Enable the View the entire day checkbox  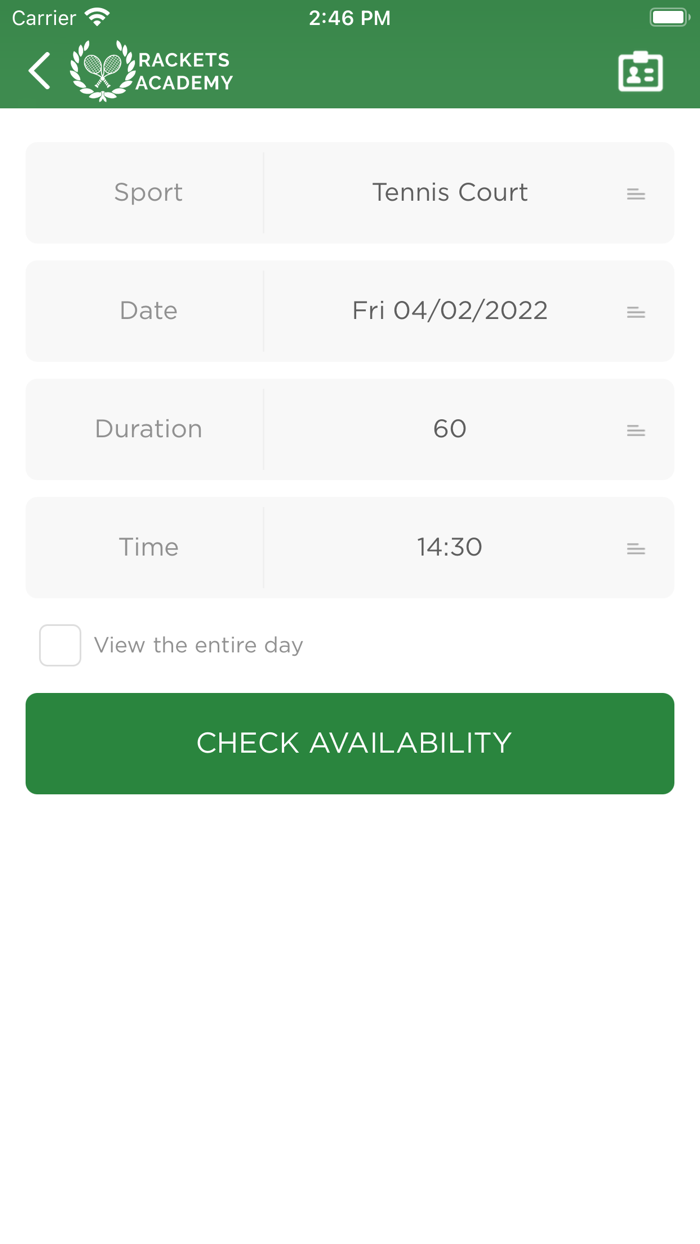[x=60, y=645]
